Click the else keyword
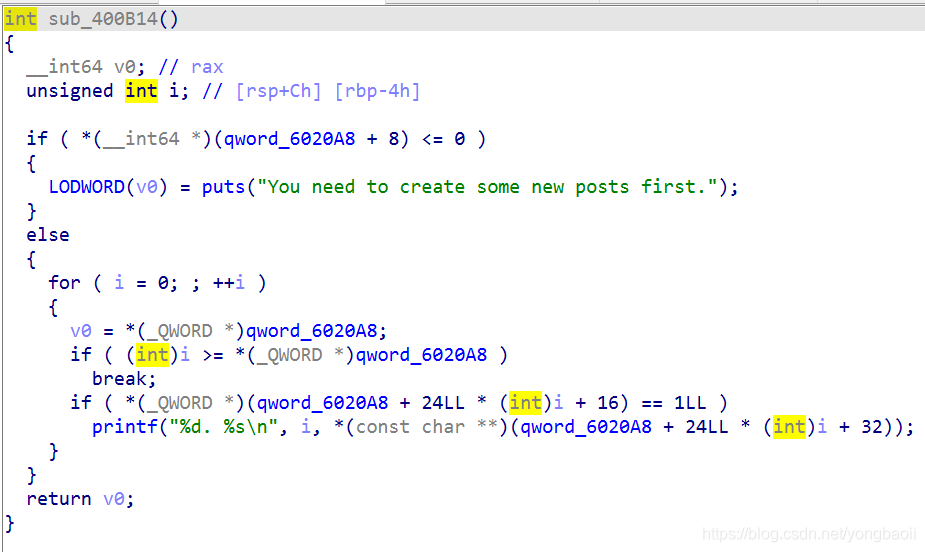This screenshot has height=552, width=925. [x=48, y=235]
